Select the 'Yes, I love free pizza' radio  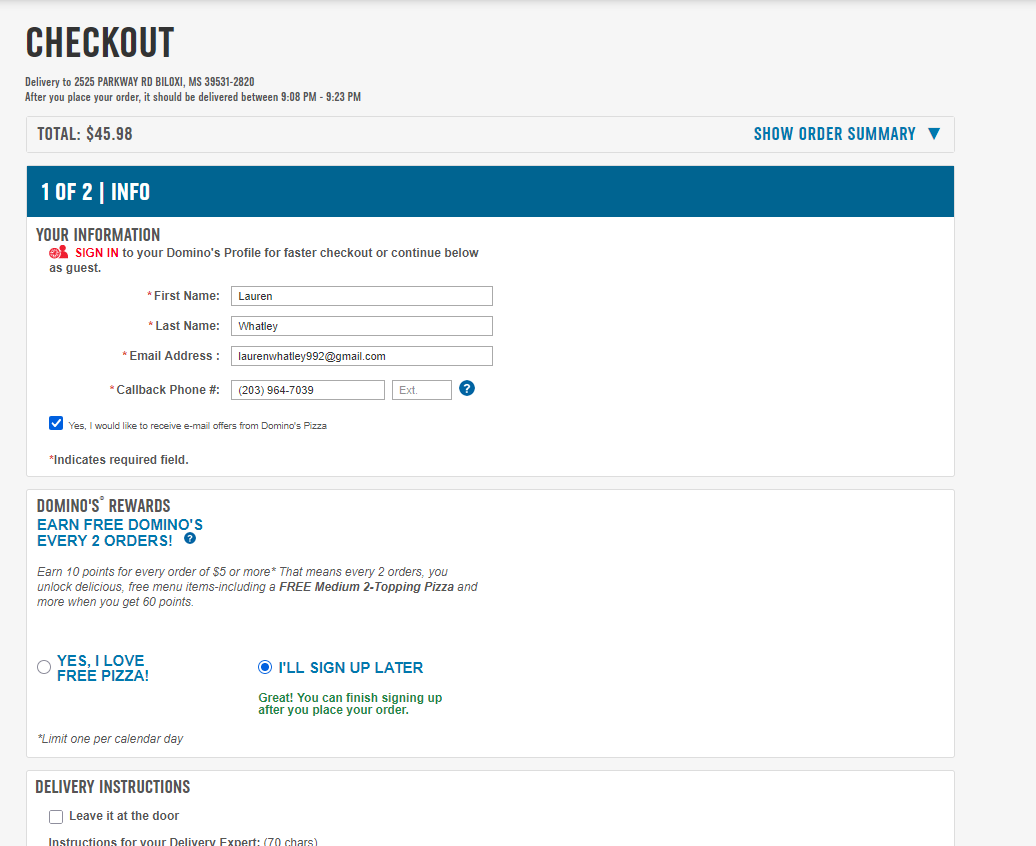[x=44, y=667]
